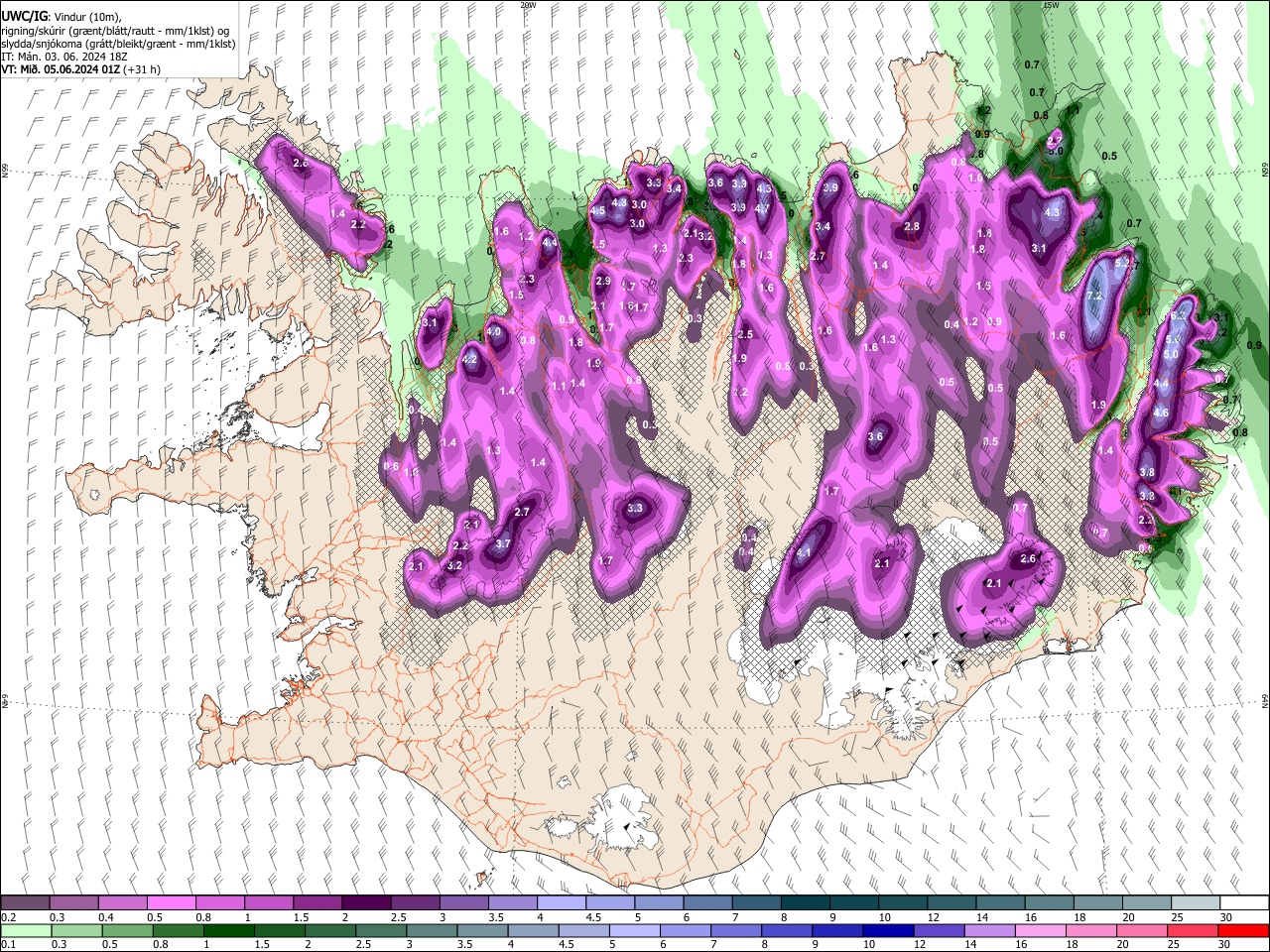Click the '20W' longitude label
The height and width of the screenshot is (952, 1270).
(528, 5)
